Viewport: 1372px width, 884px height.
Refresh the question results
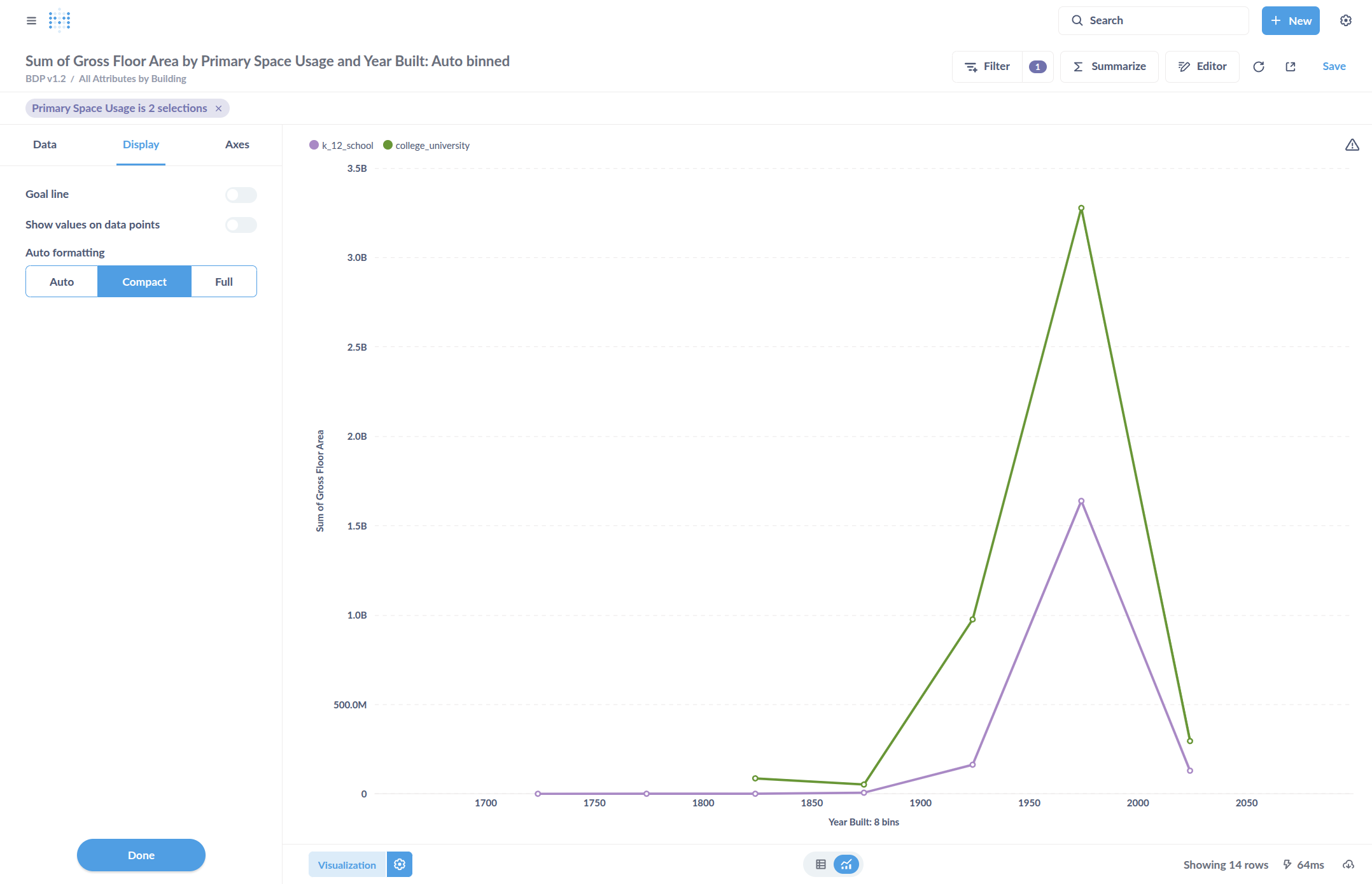point(1258,67)
